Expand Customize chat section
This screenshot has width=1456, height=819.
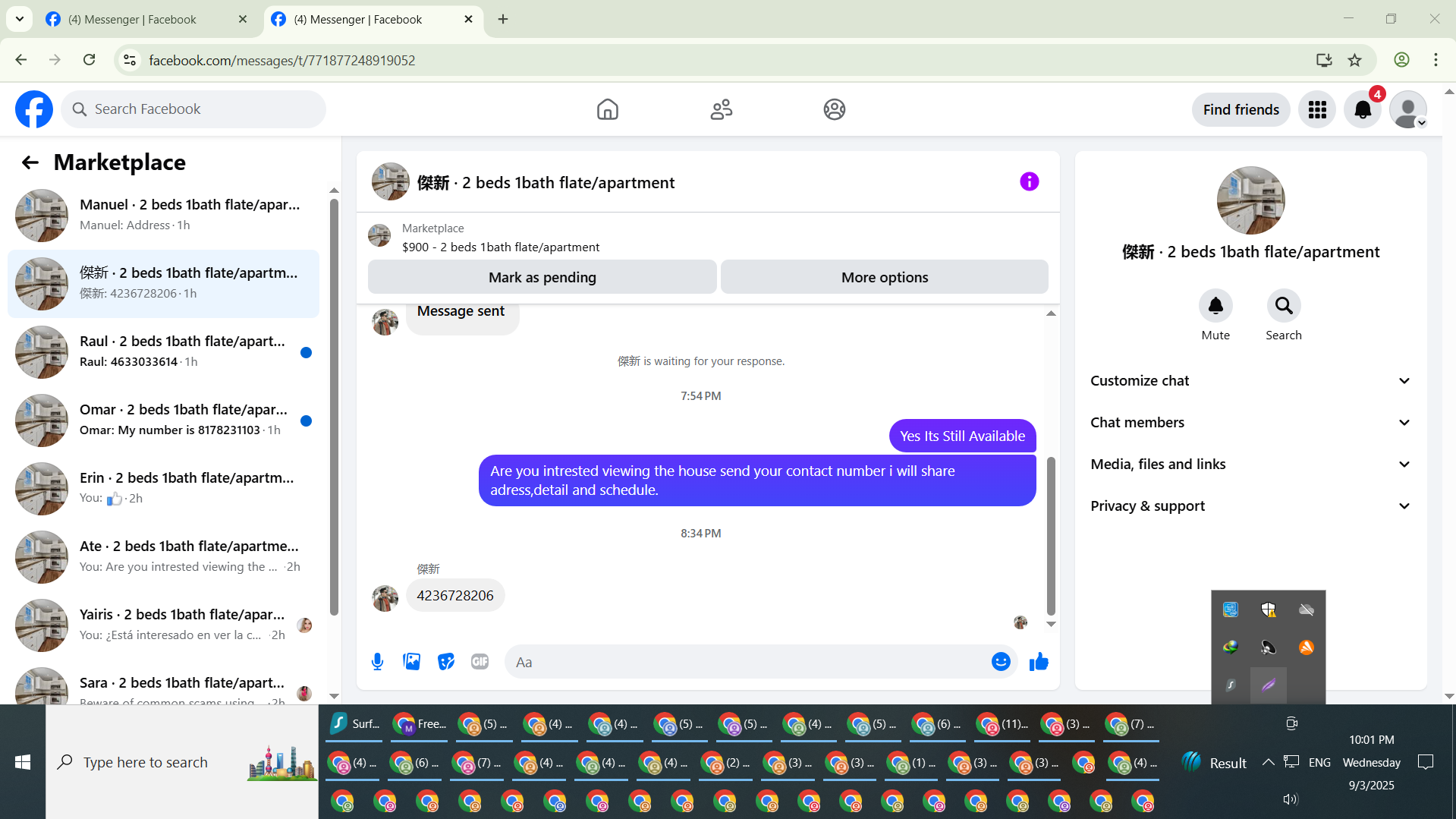point(1250,381)
